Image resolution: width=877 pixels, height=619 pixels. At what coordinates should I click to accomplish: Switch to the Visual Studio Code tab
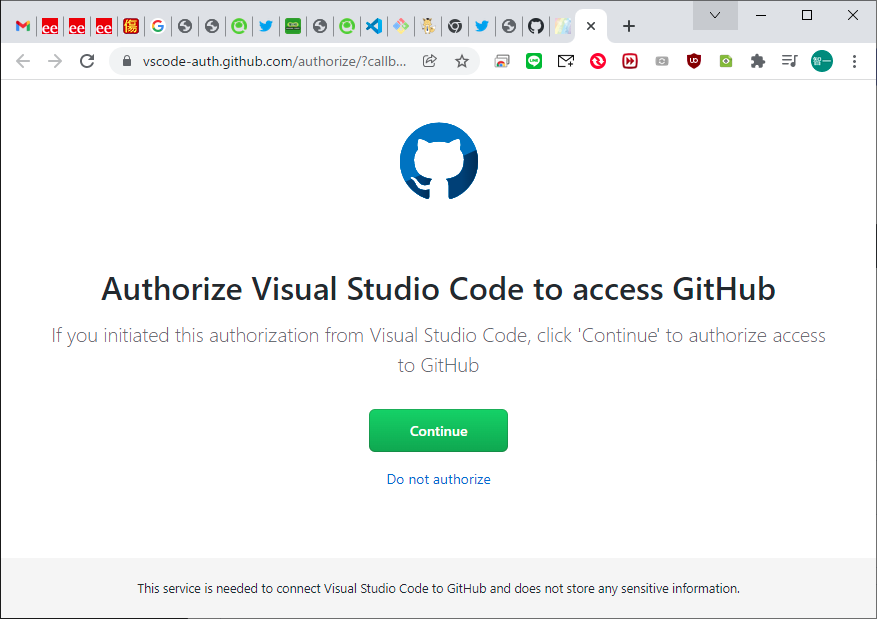[x=374, y=26]
